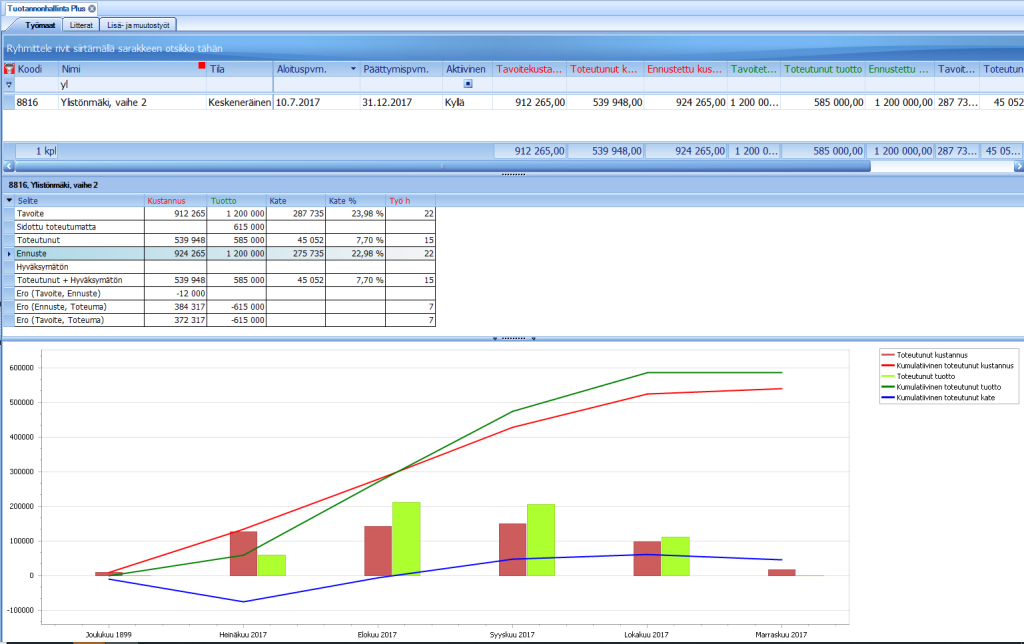The image size is (1024, 644).
Task: Switch to the Litterat tab
Action: 81,25
